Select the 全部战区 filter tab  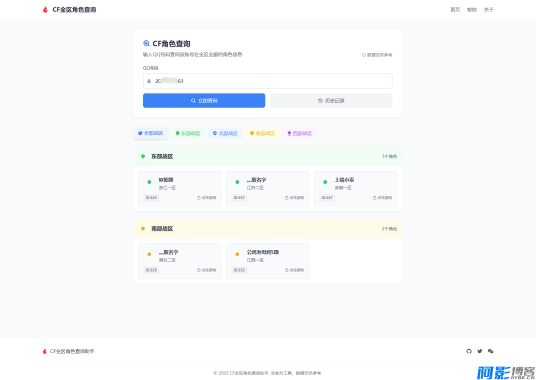coord(150,133)
